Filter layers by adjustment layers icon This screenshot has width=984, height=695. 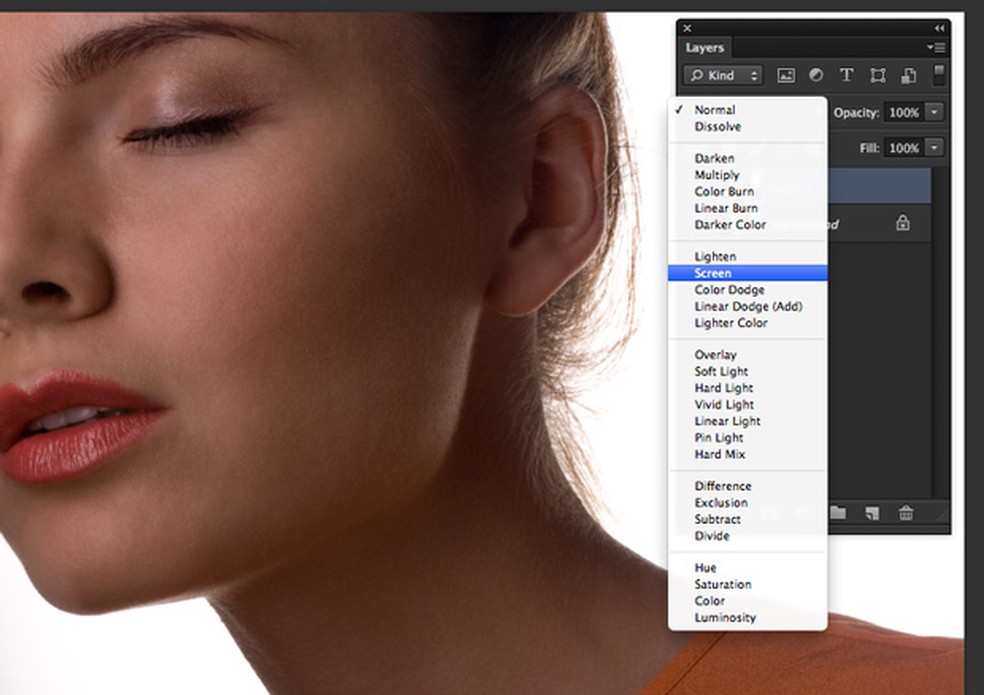pos(815,75)
